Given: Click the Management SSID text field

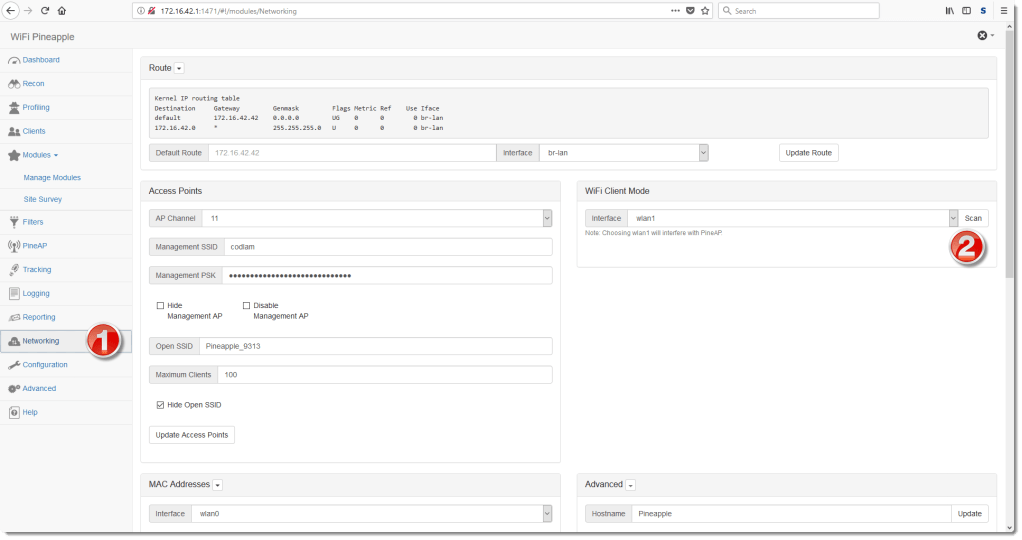Looking at the screenshot, I should click(x=387, y=247).
